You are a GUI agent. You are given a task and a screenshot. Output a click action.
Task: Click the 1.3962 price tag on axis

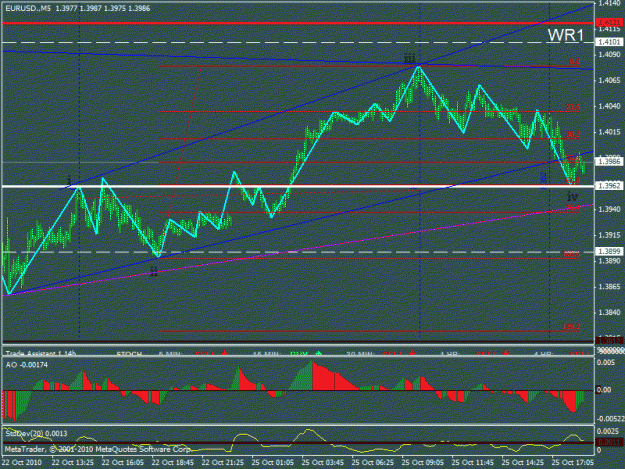(x=609, y=186)
